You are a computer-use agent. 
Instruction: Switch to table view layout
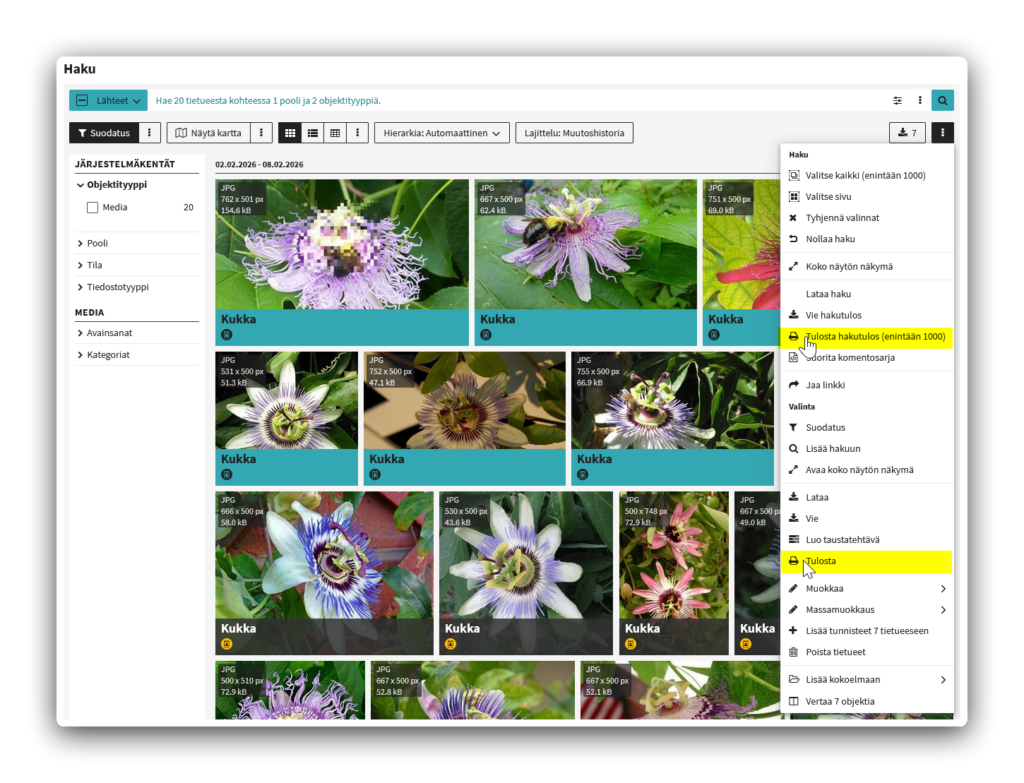(335, 133)
